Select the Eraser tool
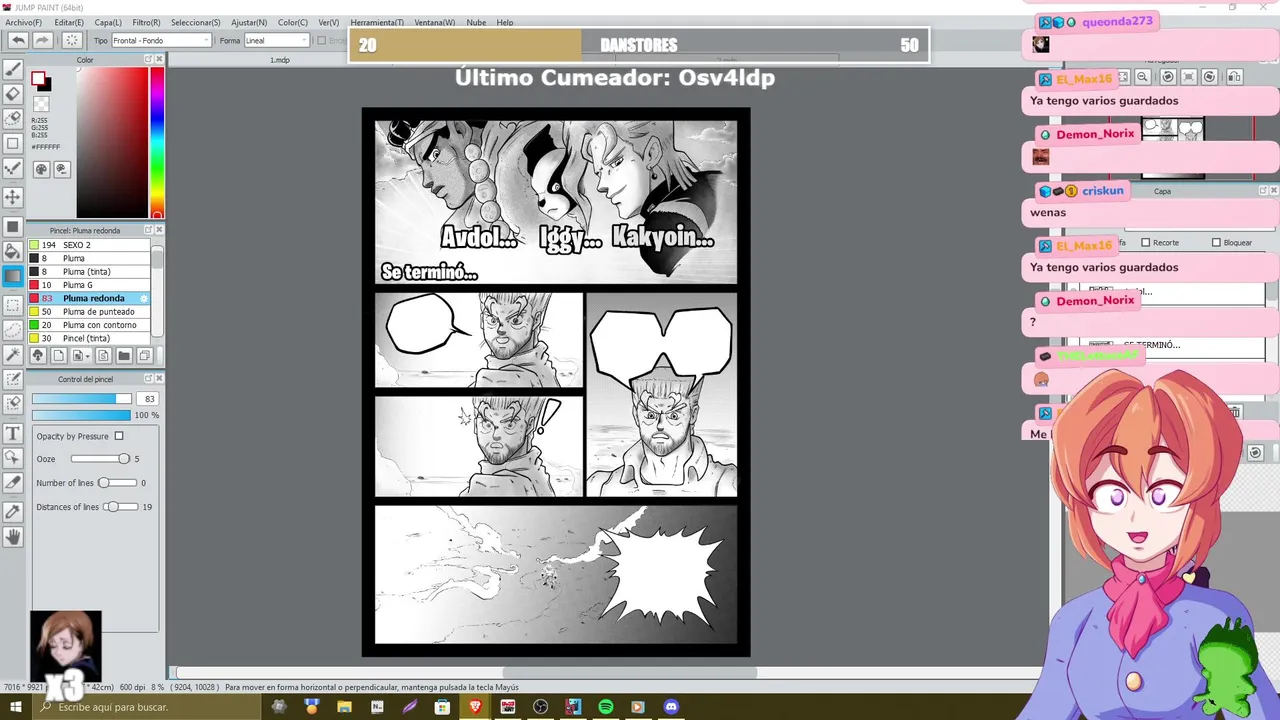1280x720 pixels. (13, 94)
